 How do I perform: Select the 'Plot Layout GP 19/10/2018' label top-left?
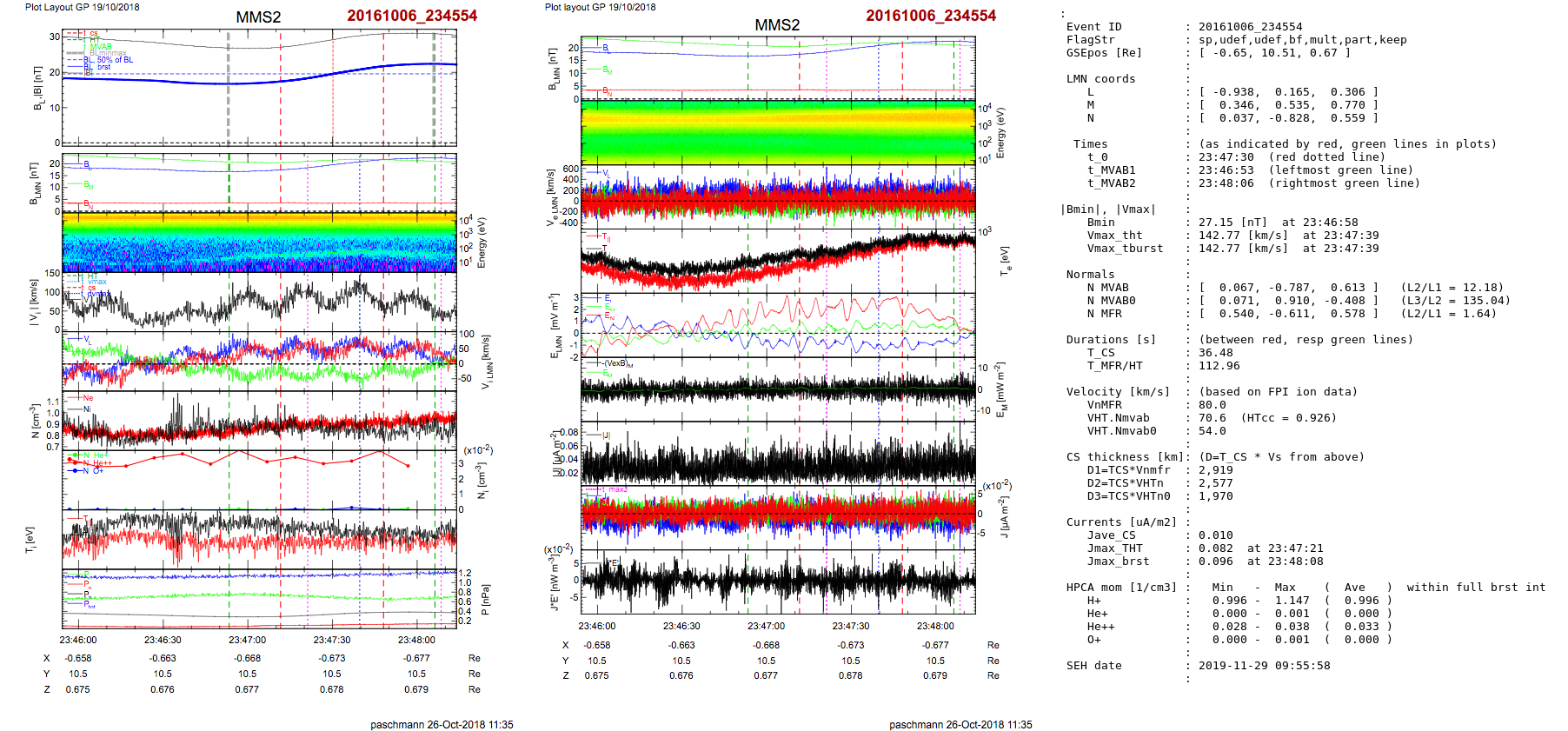click(x=82, y=7)
